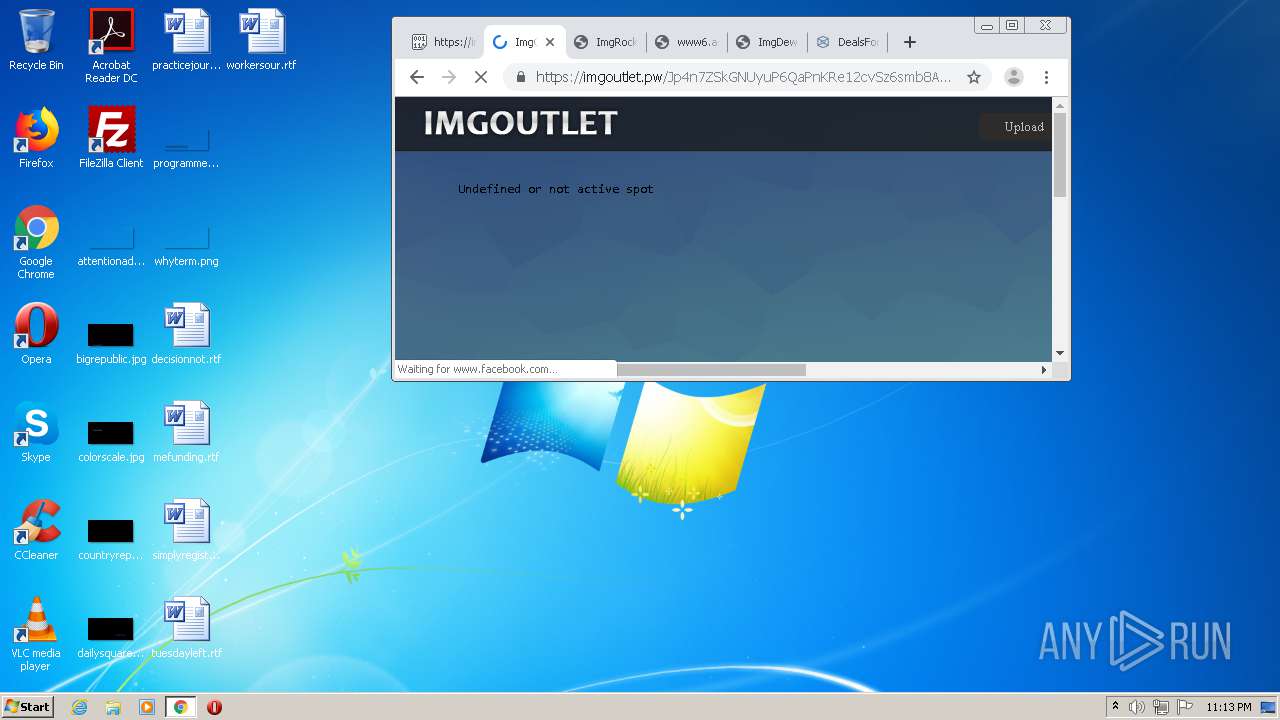Open practicejour document on desktop
The height and width of the screenshot is (720, 1280).
click(x=186, y=40)
